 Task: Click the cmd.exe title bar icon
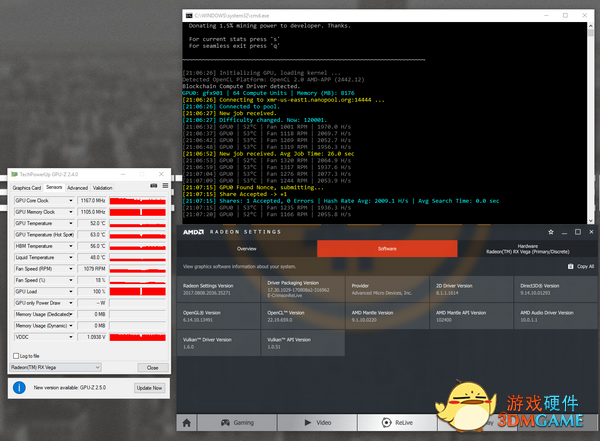coord(189,16)
